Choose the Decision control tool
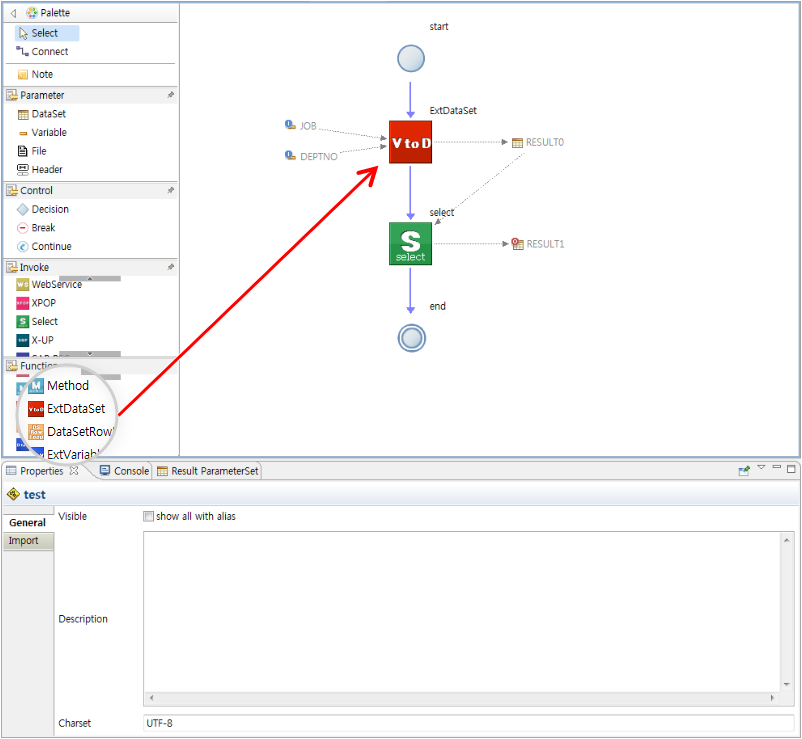The image size is (802, 739). pos(49,209)
